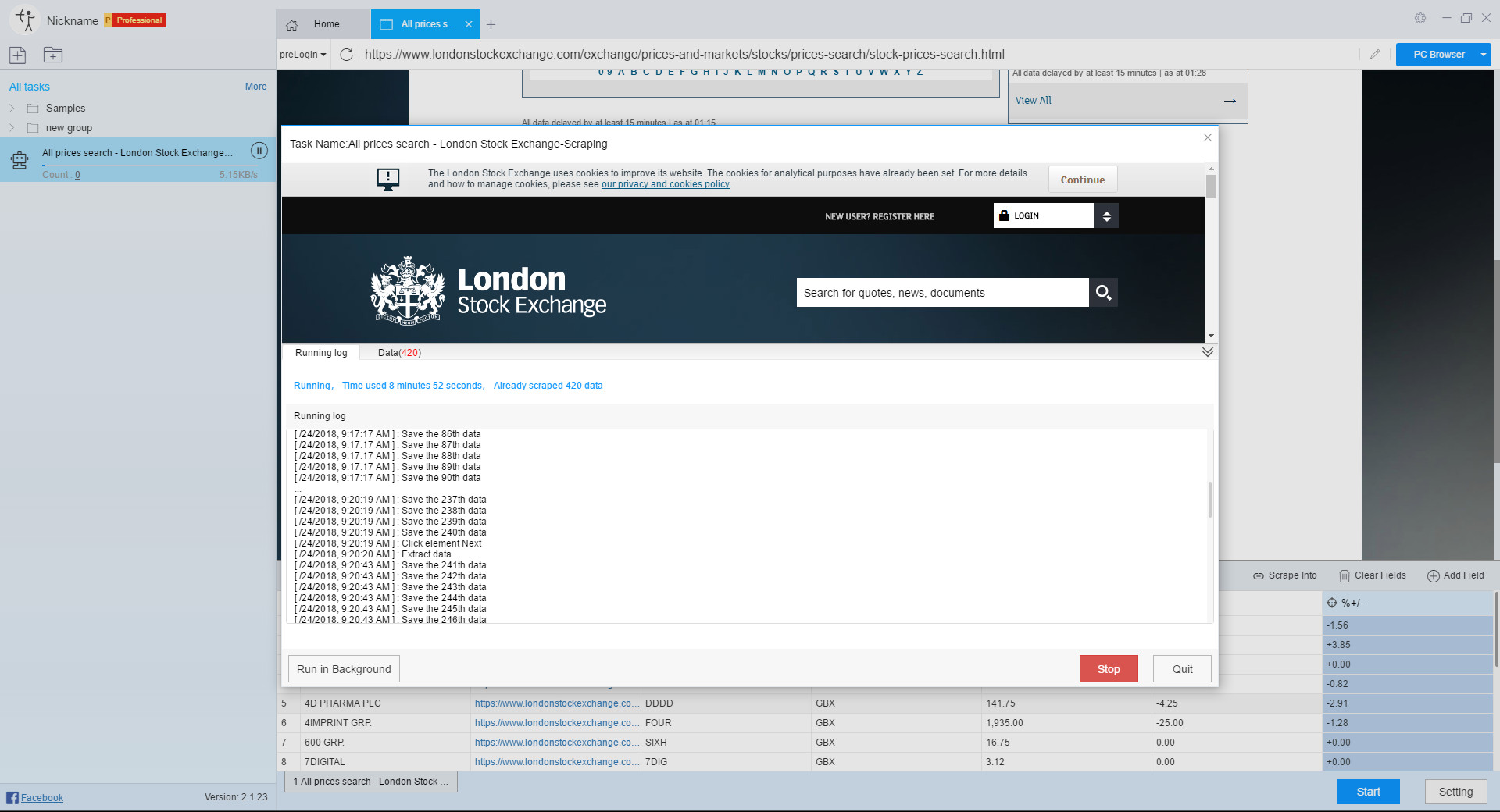
Task: Click the Scrape Into link icon
Action: point(1258,576)
